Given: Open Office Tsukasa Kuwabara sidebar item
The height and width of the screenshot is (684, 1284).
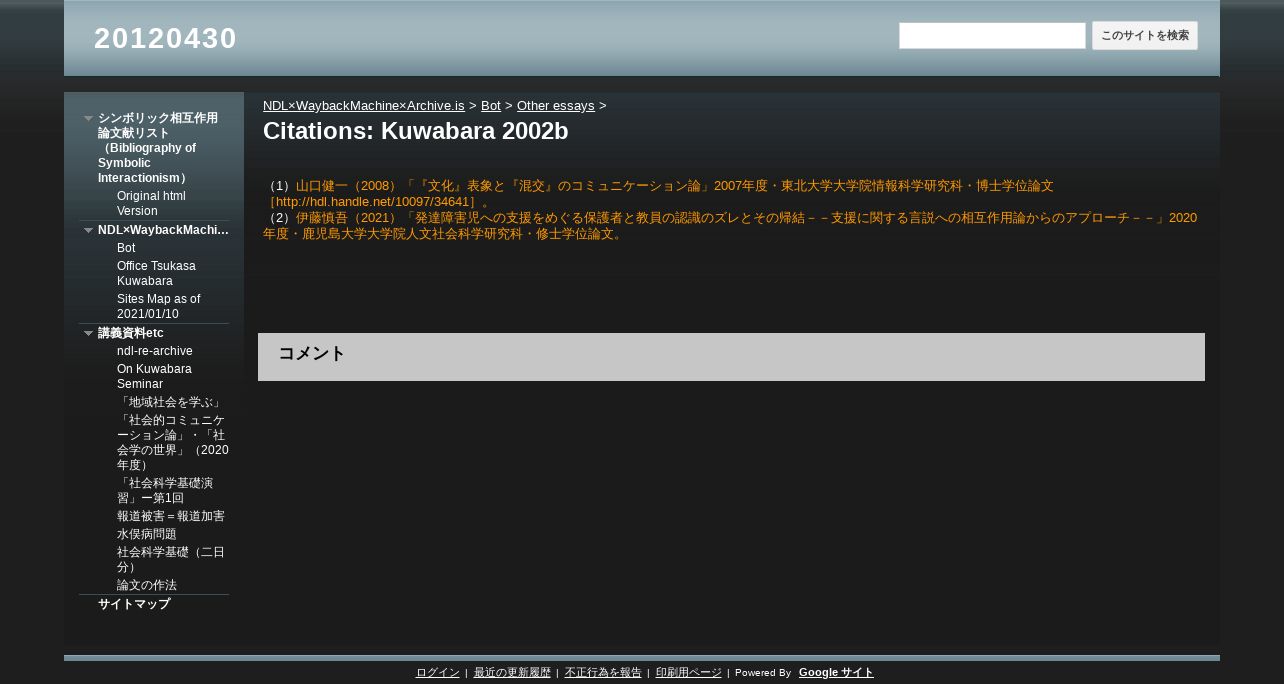Looking at the screenshot, I should coord(156,273).
